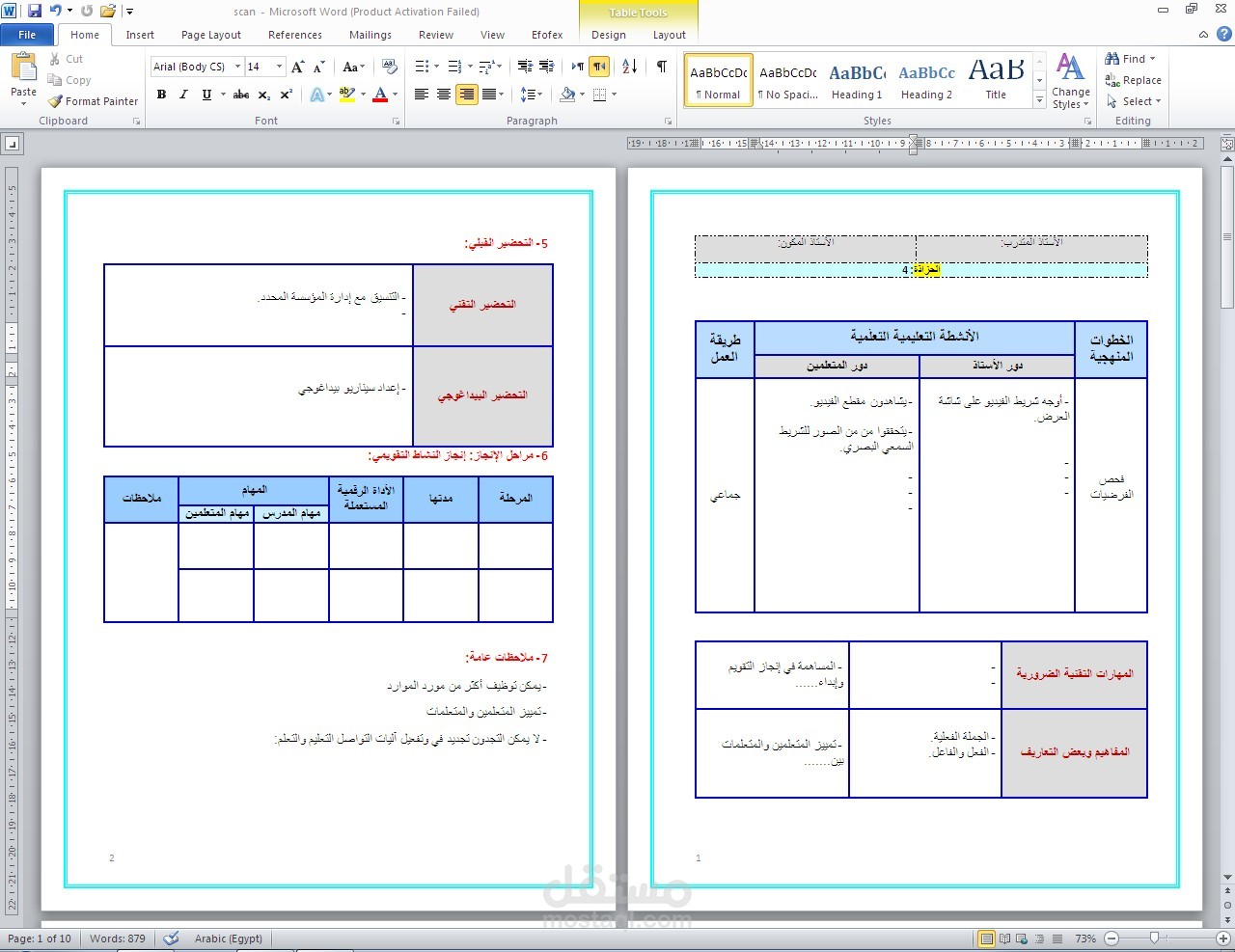Image resolution: width=1235 pixels, height=952 pixels.
Task: Toggle show paragraph marks
Action: point(660,66)
